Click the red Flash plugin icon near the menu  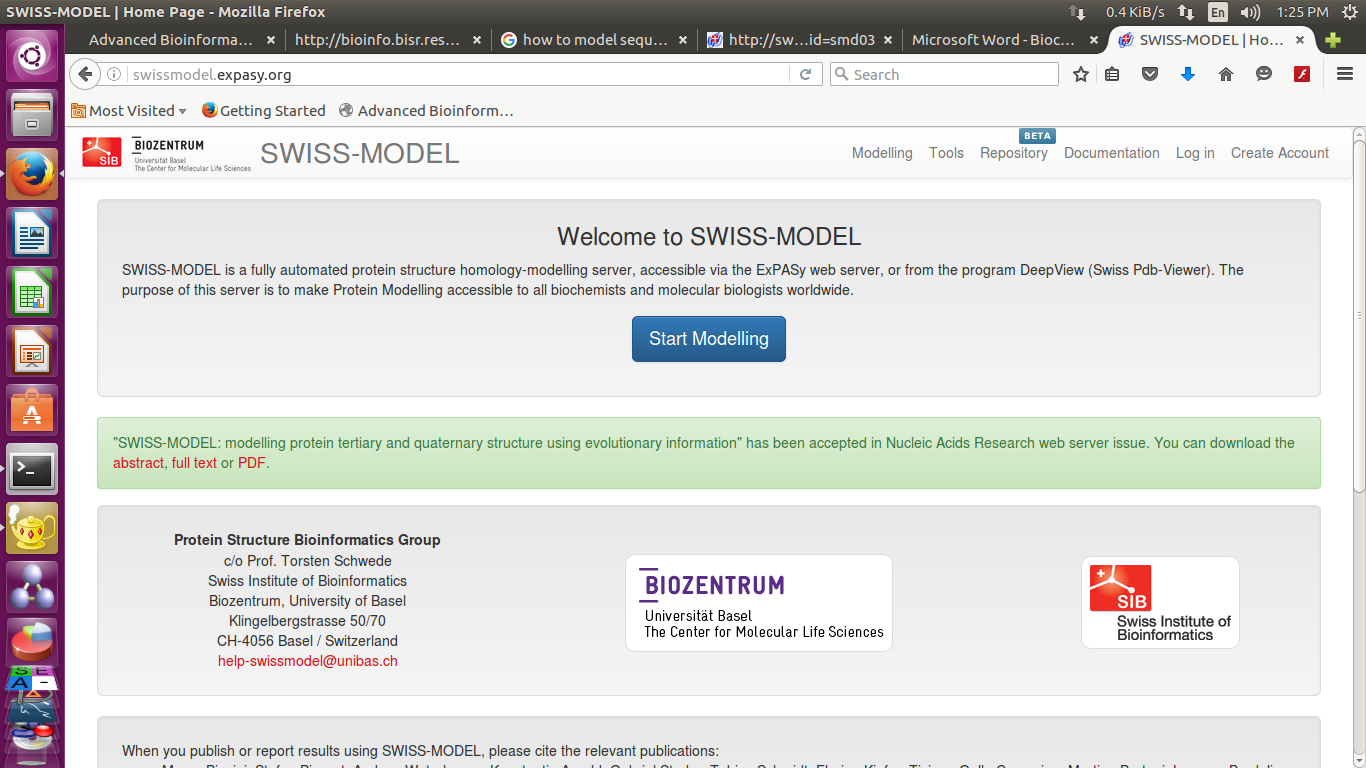coord(1301,74)
